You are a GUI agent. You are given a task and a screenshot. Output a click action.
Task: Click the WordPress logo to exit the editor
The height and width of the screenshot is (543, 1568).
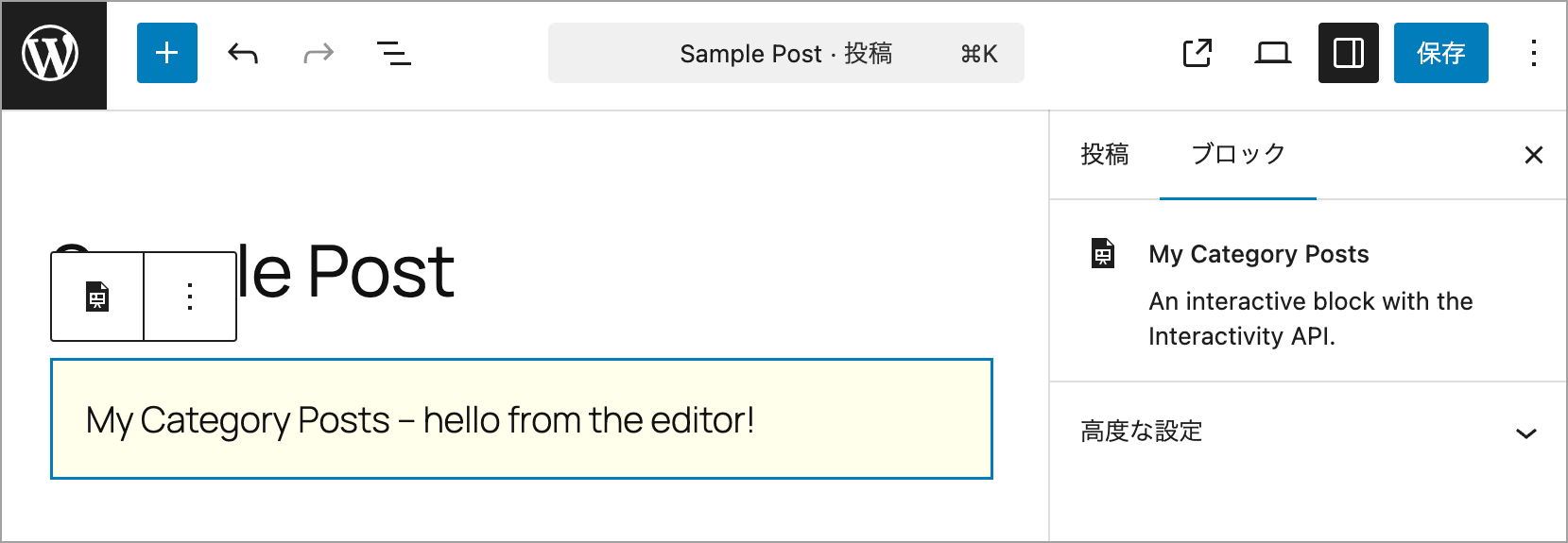click(54, 55)
